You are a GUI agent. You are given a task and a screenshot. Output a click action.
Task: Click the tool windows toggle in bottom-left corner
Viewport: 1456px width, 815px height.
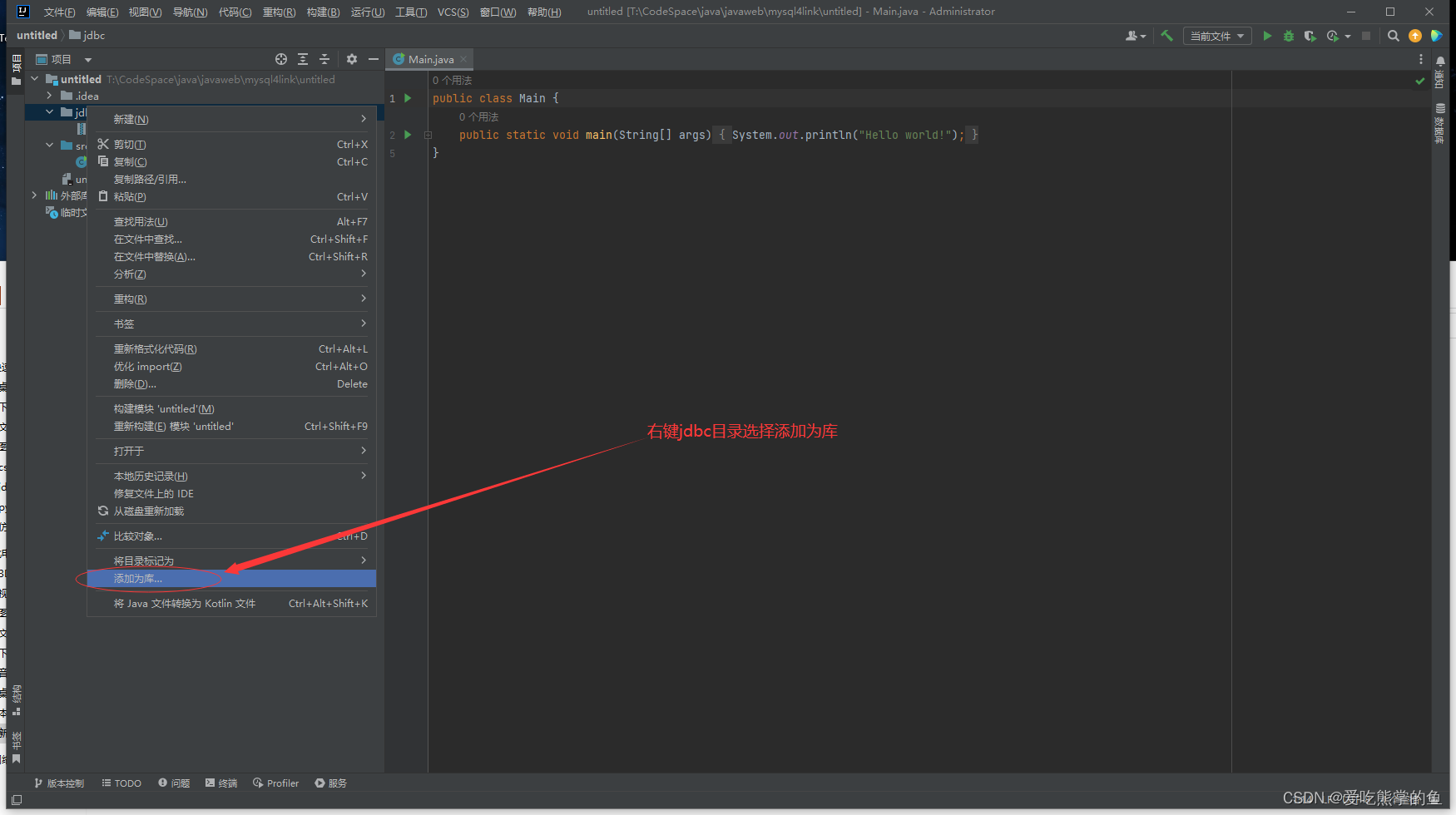(x=17, y=800)
